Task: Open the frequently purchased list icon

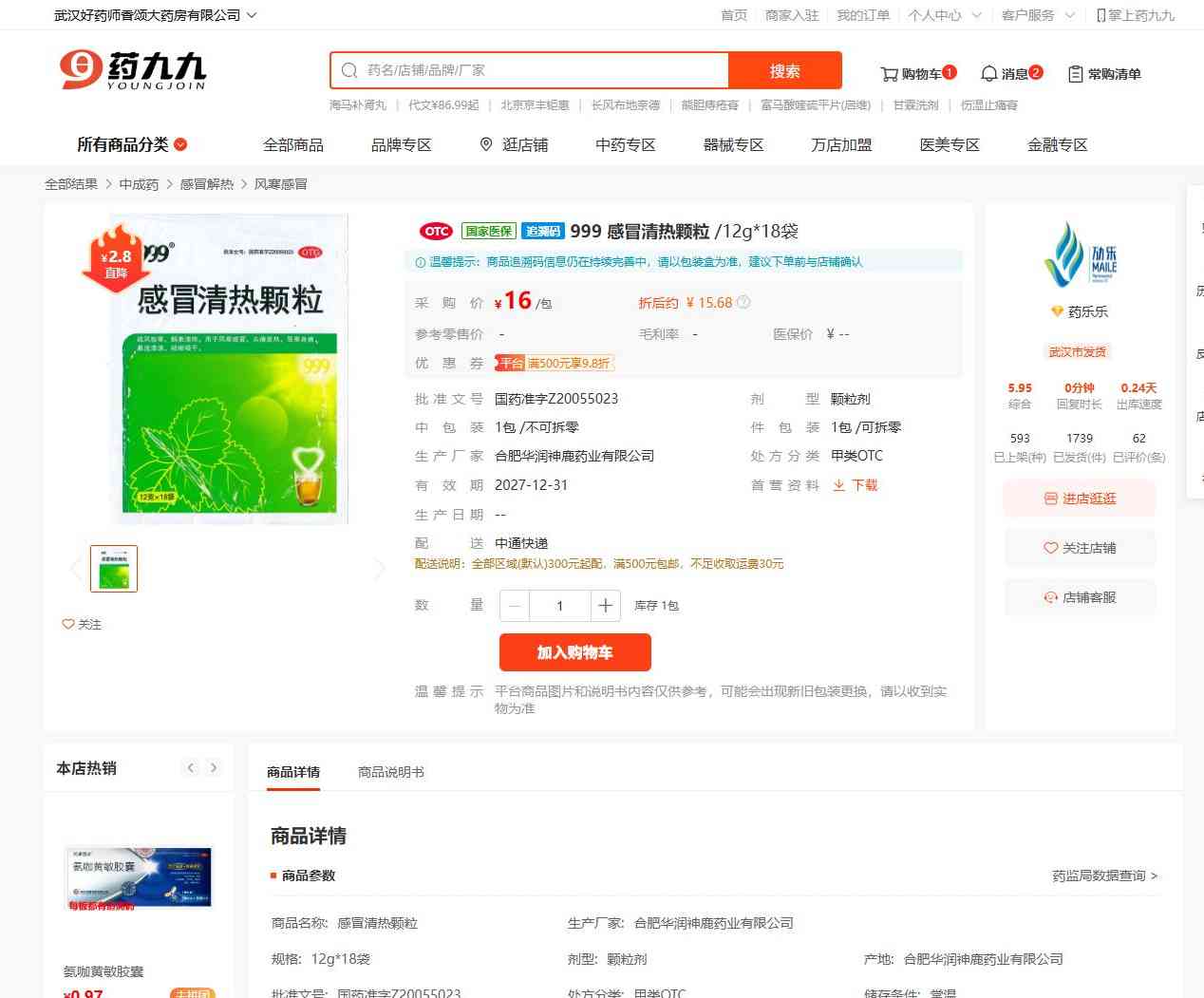Action: coord(1075,74)
